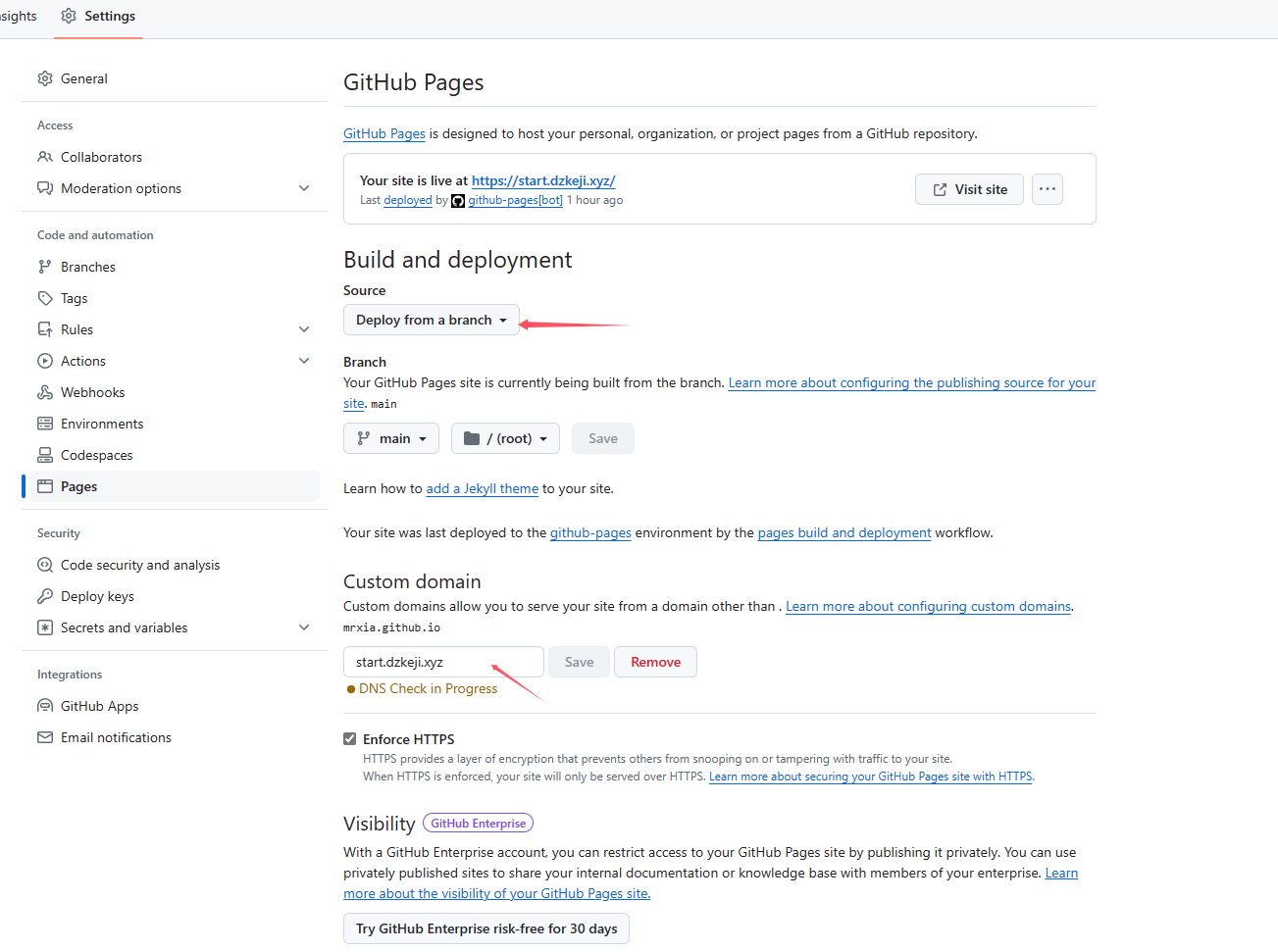This screenshot has height=952, width=1278.
Task: Select Pages in the sidebar
Action: tap(175, 486)
